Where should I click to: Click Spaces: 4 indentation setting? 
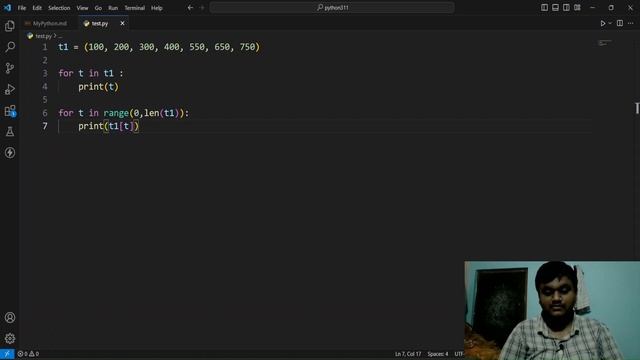pyautogui.click(x=438, y=354)
